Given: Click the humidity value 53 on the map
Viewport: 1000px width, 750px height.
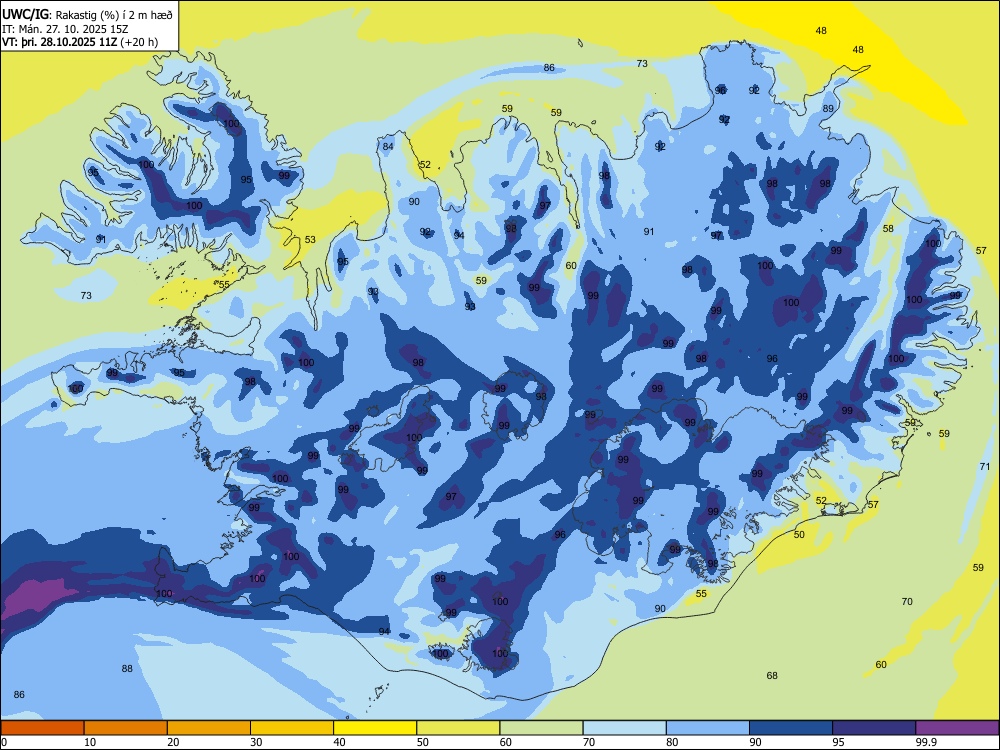Looking at the screenshot, I should [x=310, y=240].
